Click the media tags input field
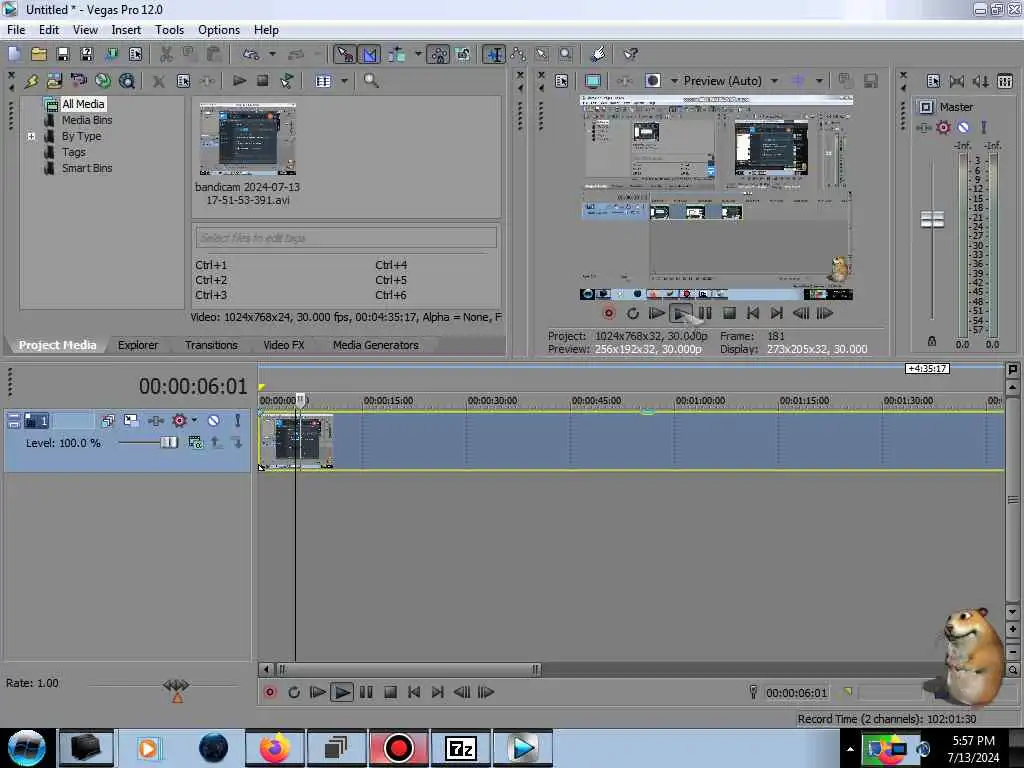Image resolution: width=1024 pixels, height=768 pixels. click(346, 238)
